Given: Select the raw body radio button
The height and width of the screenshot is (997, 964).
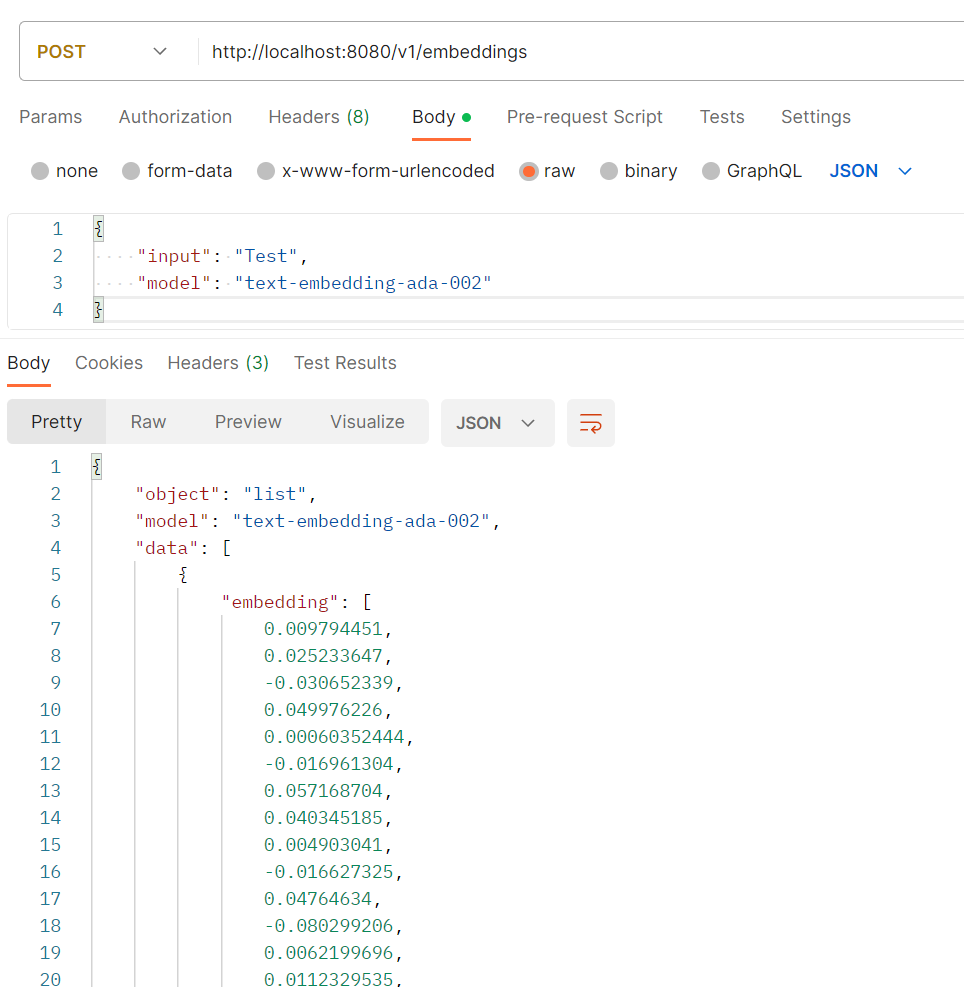Looking at the screenshot, I should [x=529, y=171].
